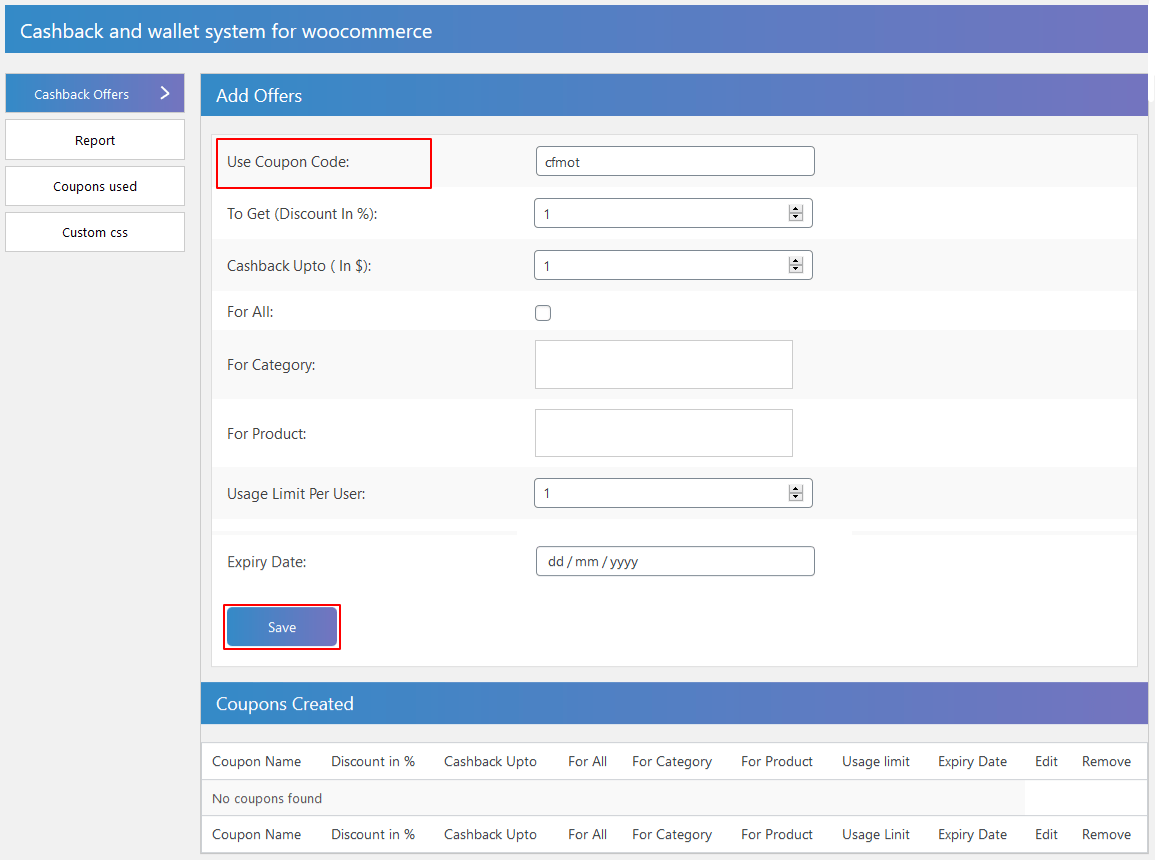Click the For Category selection box
Image resolution: width=1155 pixels, height=860 pixels.
pos(664,364)
